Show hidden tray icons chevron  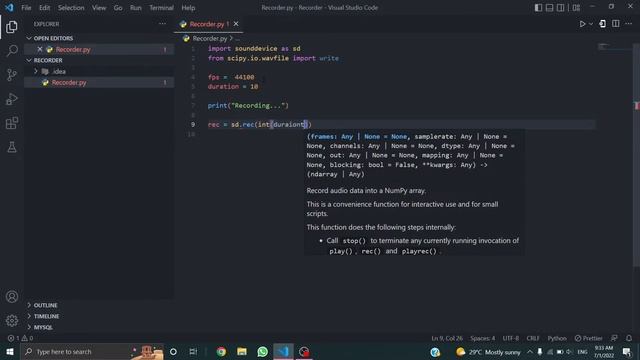pos(530,351)
